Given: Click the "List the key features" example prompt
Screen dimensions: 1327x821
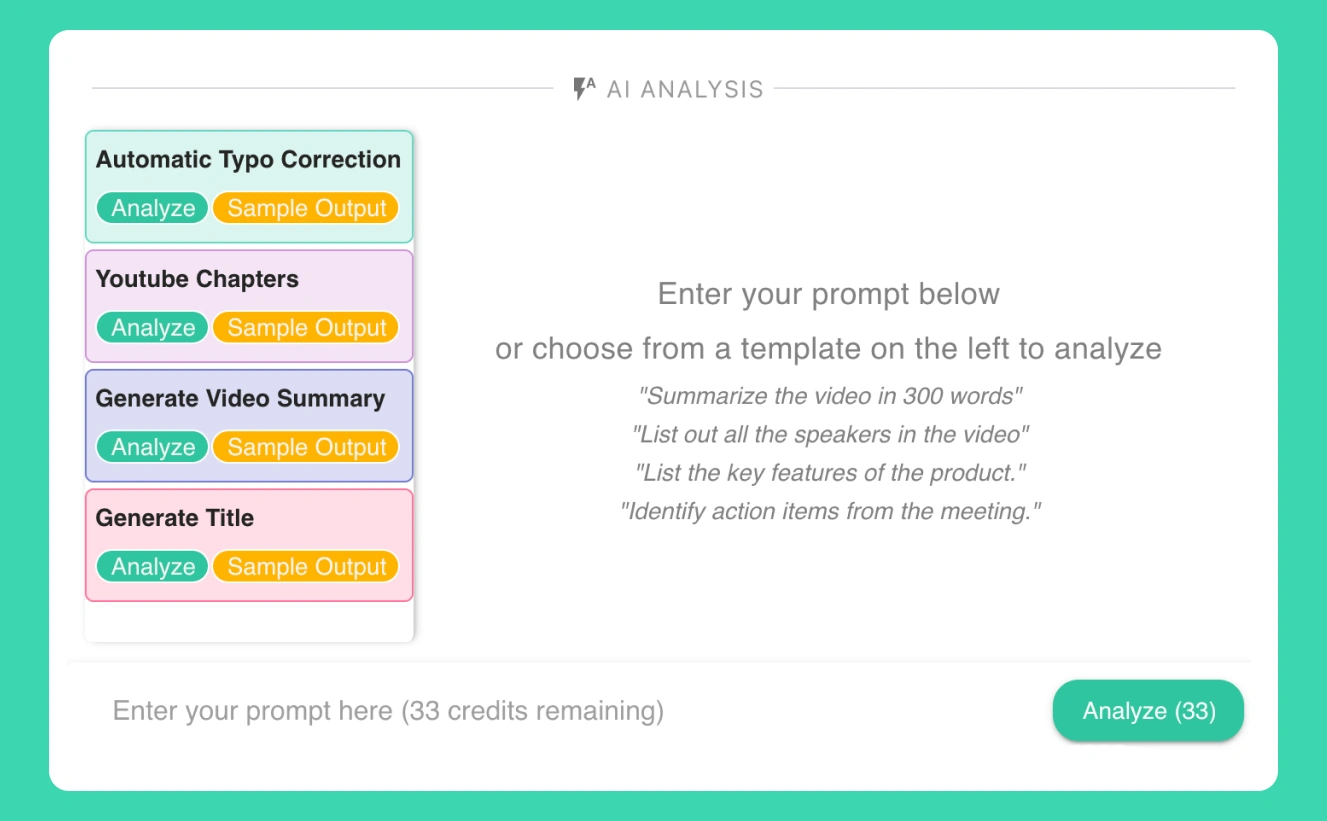Looking at the screenshot, I should point(830,473).
